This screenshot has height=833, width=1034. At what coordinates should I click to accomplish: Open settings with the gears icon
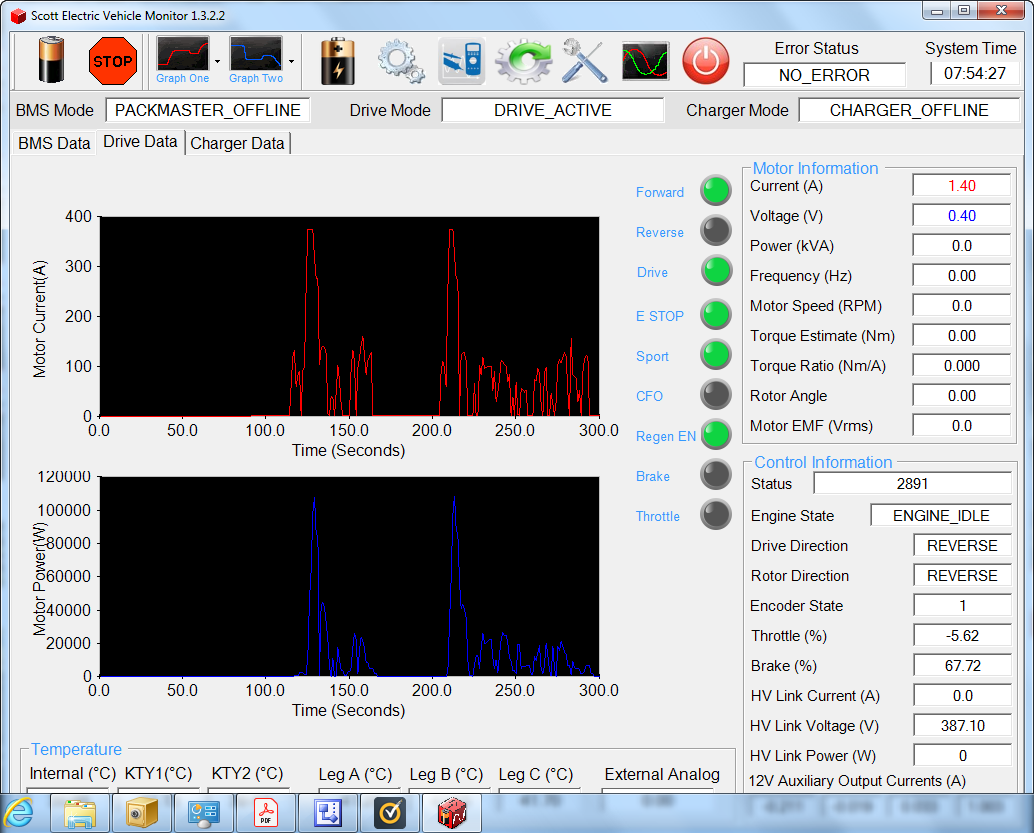pos(400,61)
